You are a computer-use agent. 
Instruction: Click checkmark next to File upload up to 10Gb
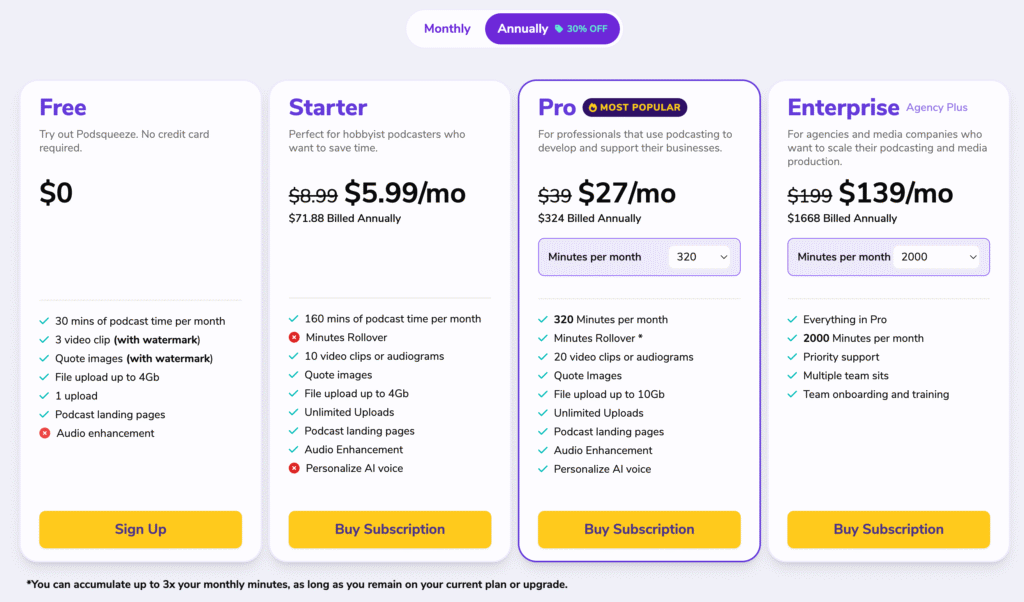tap(543, 394)
